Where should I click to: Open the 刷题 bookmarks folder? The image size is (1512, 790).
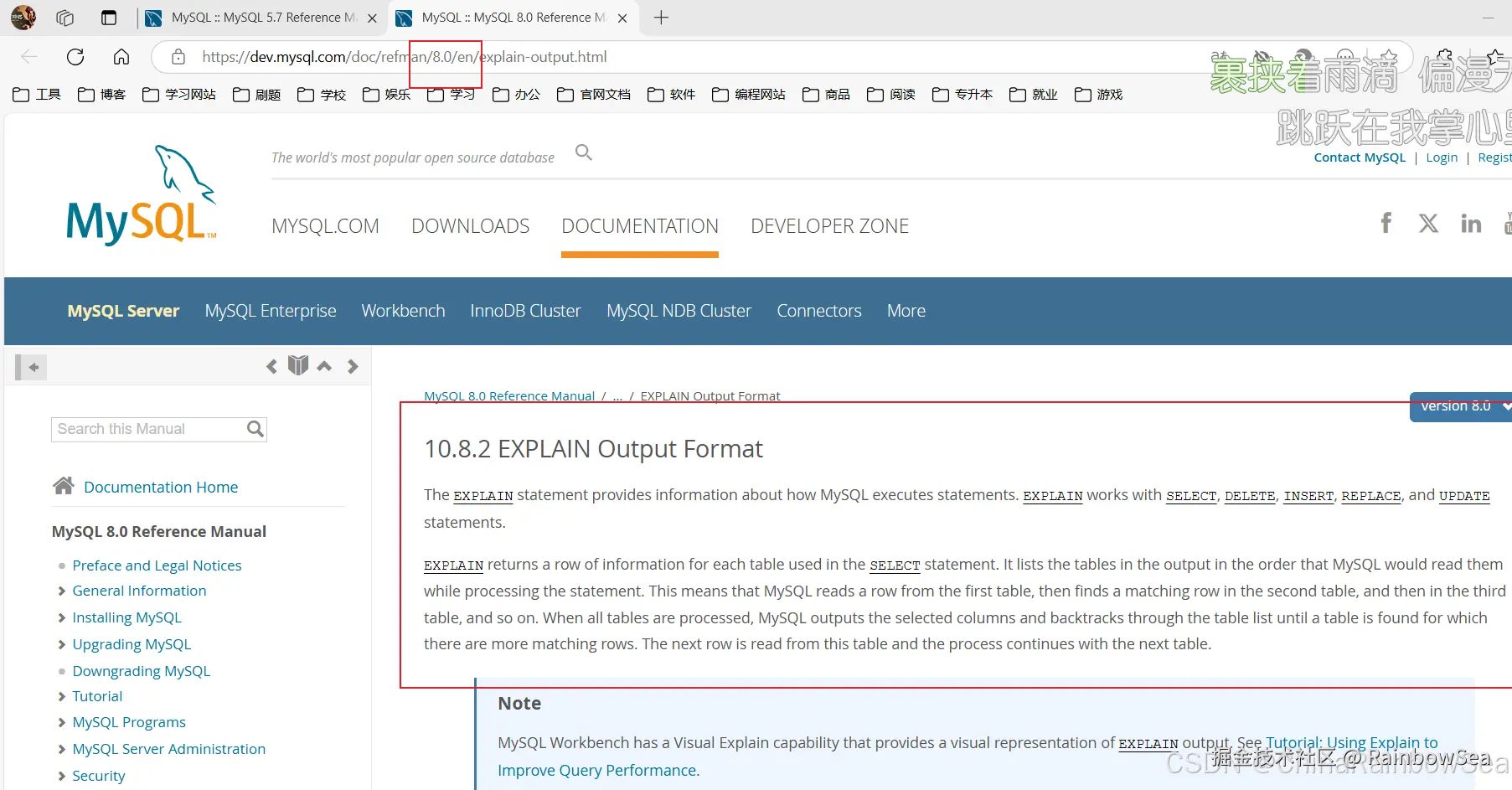(256, 95)
